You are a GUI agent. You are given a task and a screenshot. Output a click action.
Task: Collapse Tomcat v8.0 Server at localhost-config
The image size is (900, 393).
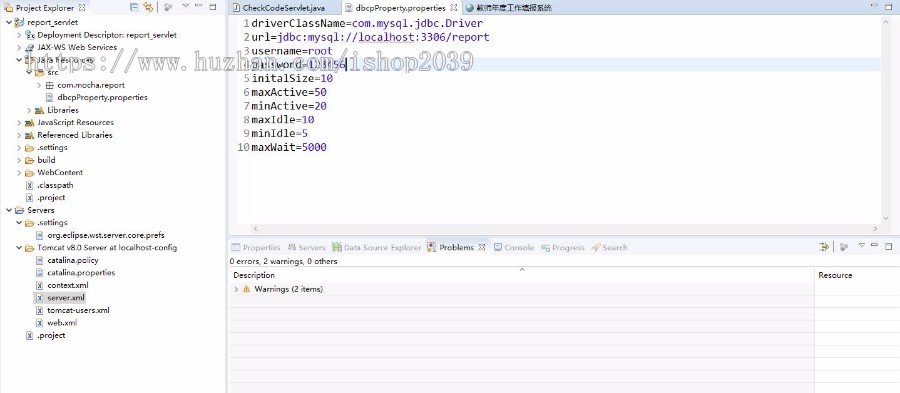click(x=19, y=248)
